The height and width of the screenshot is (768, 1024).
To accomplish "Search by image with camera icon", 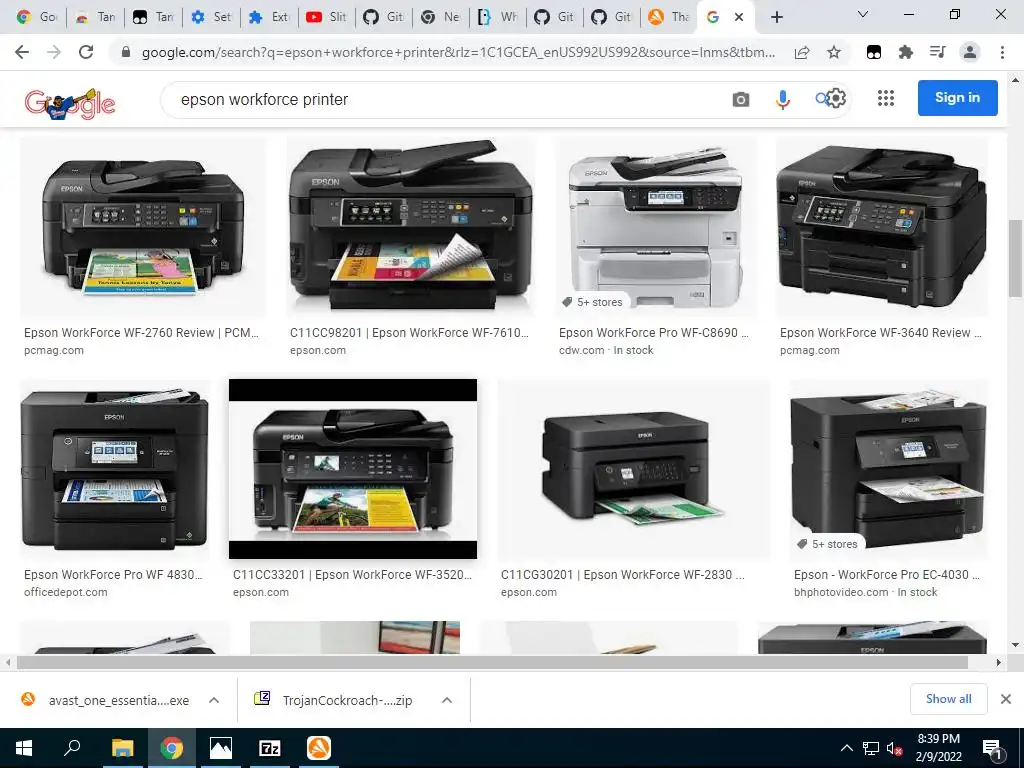I will [x=741, y=99].
